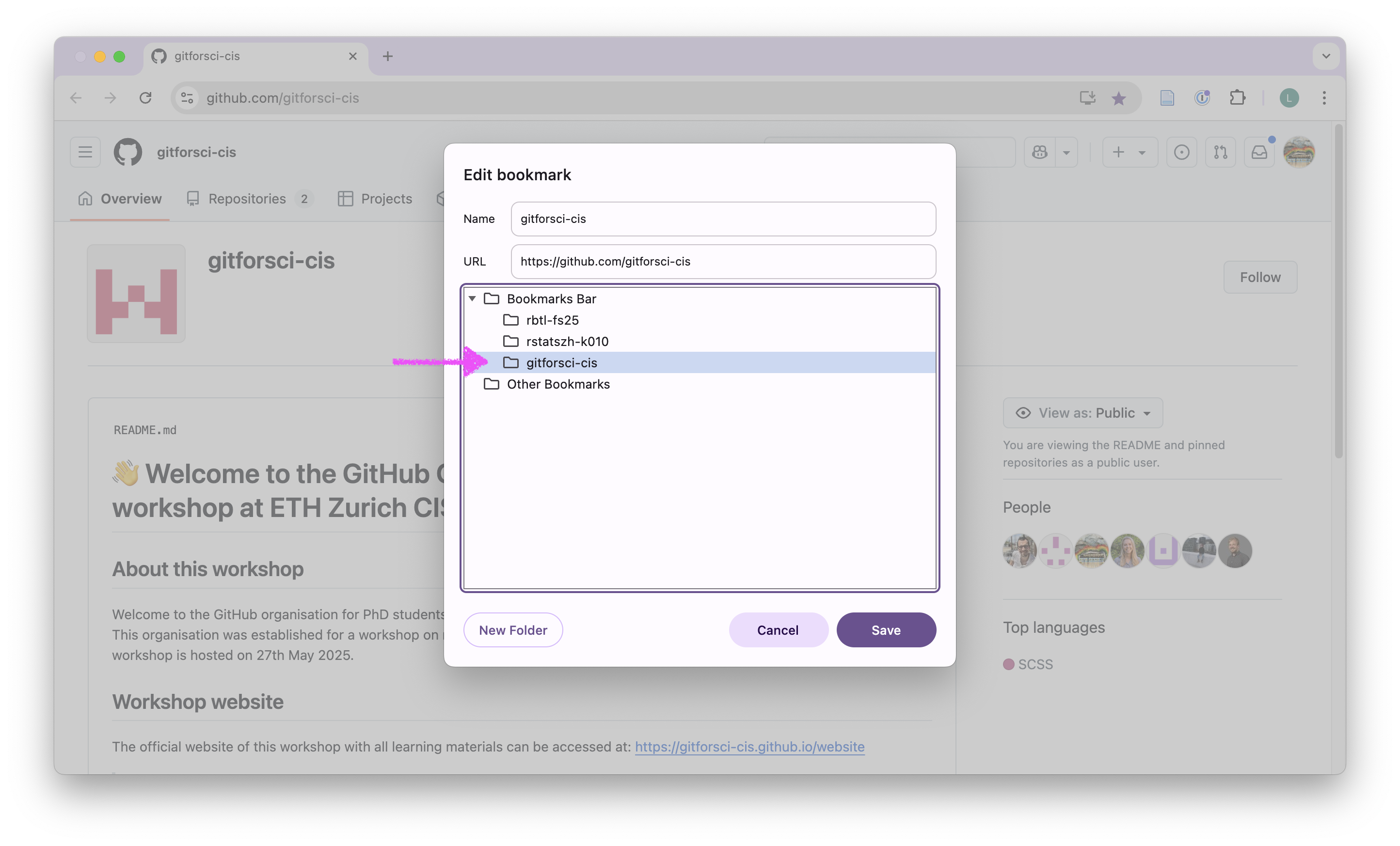Image resolution: width=1400 pixels, height=846 pixels.
Task: Open the workshop website link
Action: [749, 746]
